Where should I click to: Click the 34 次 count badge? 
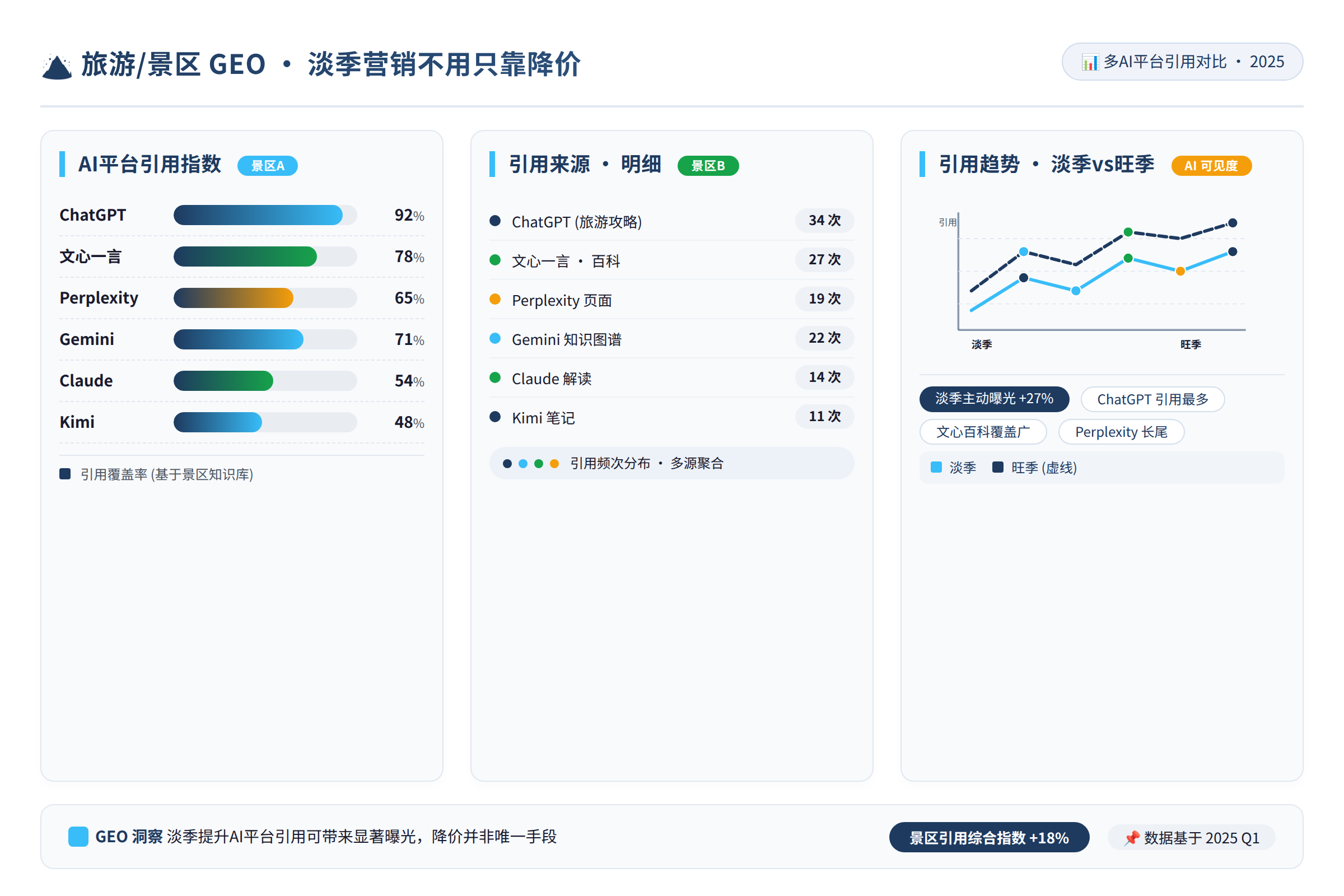[x=824, y=221]
